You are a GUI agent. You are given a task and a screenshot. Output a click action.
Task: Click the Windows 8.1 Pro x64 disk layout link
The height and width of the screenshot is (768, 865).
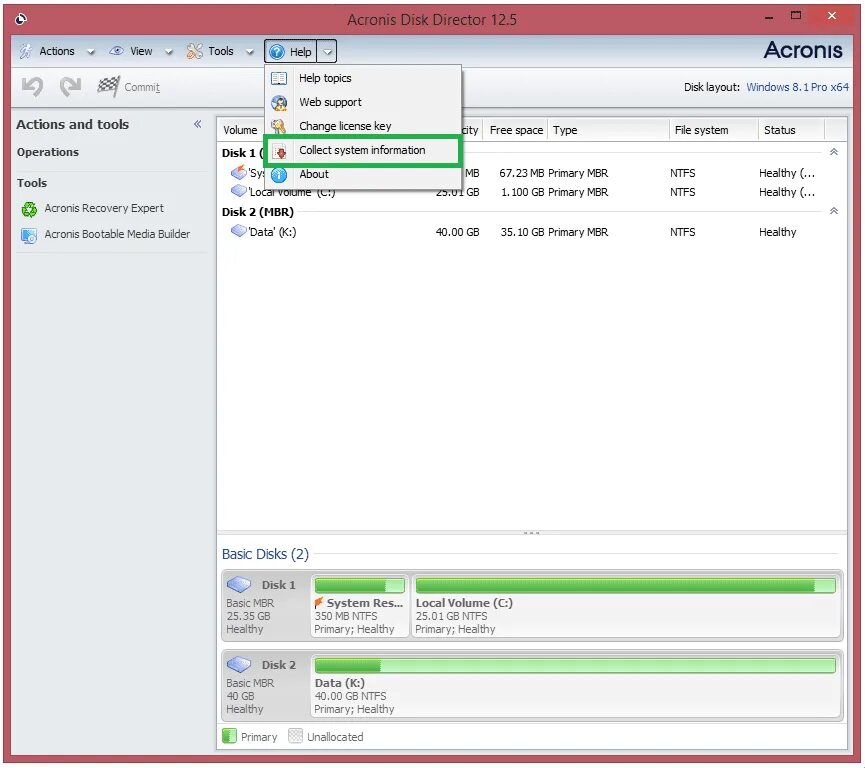point(797,87)
